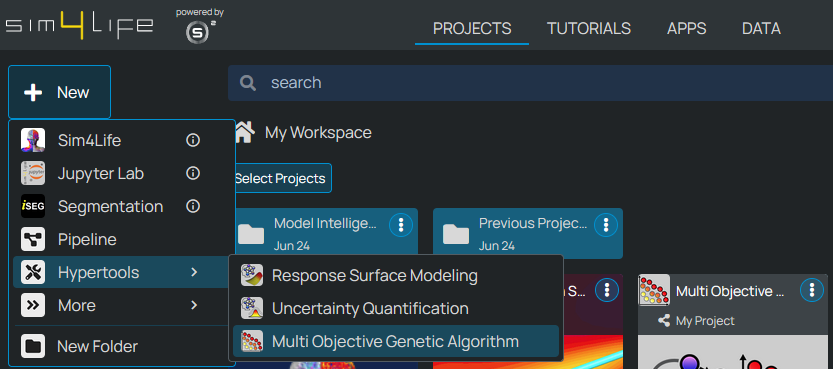Open Multi Objective project thumbnail
This screenshot has width=833, height=369.
pyautogui.click(x=733, y=351)
